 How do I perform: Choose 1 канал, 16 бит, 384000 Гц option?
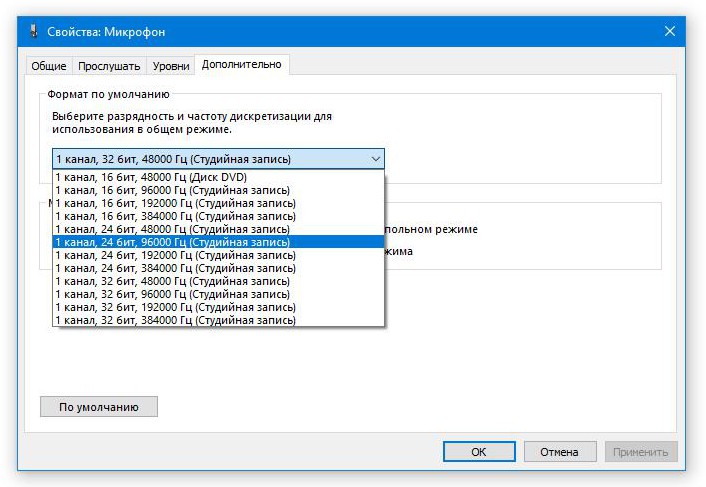(x=175, y=216)
